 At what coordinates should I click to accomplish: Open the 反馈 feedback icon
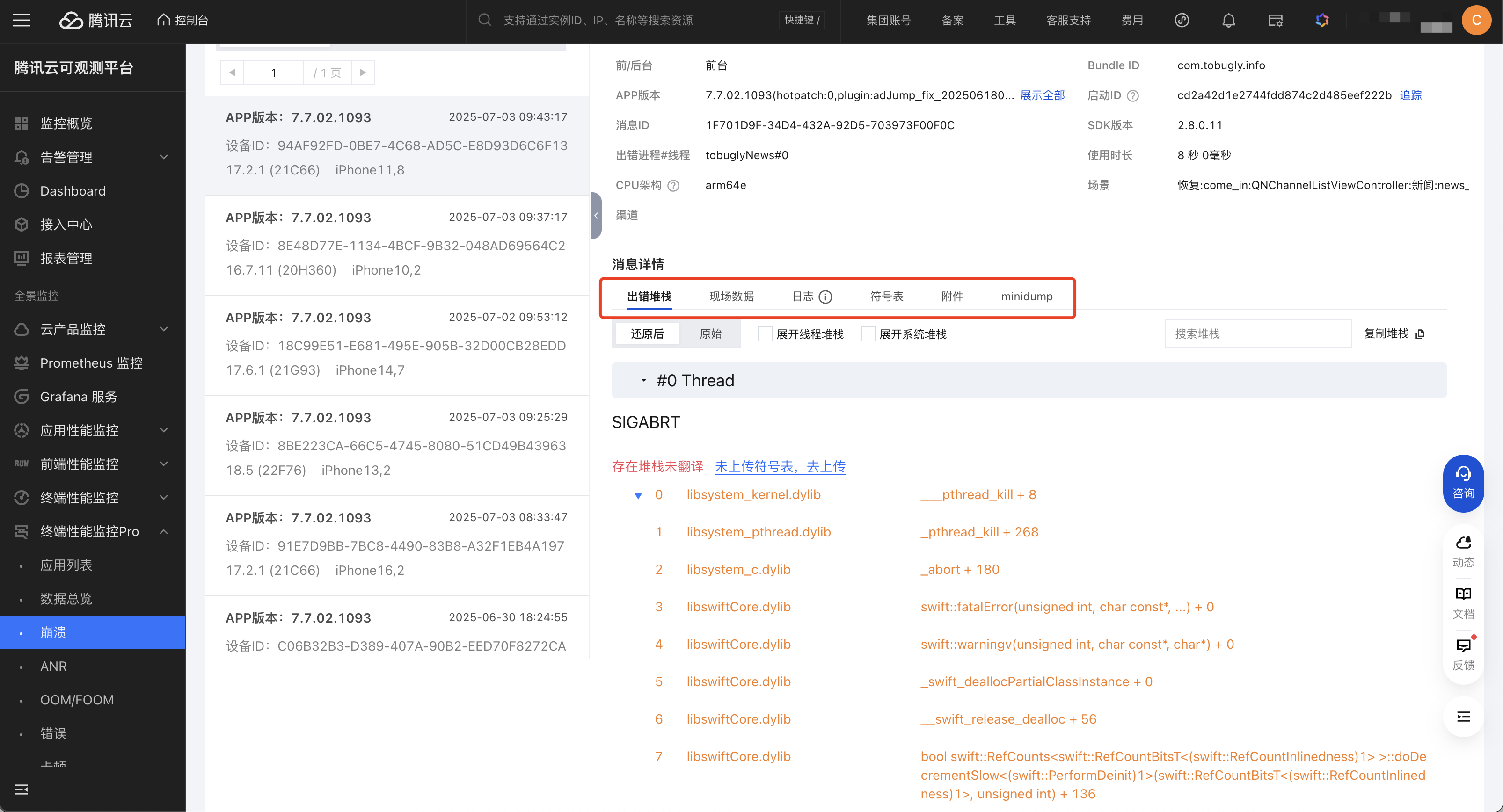click(1463, 654)
